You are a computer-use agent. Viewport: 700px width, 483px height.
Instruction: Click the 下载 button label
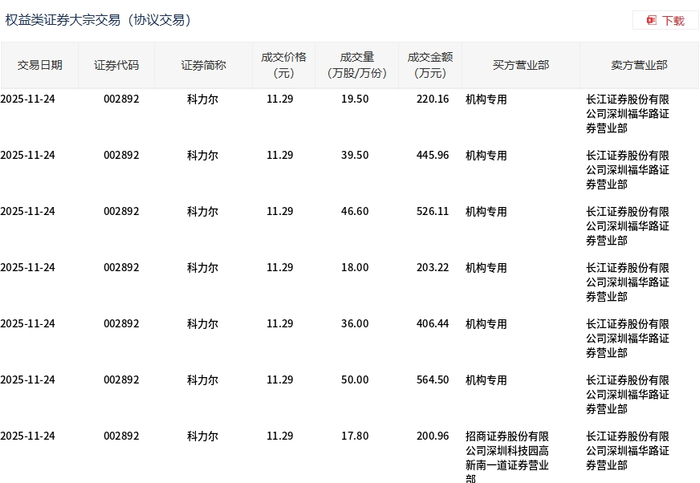[x=673, y=20]
